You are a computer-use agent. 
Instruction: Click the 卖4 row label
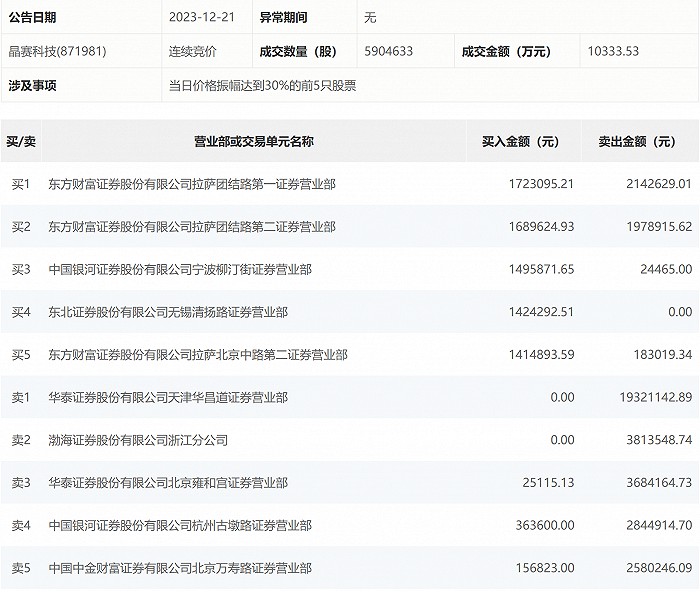pos(21,525)
